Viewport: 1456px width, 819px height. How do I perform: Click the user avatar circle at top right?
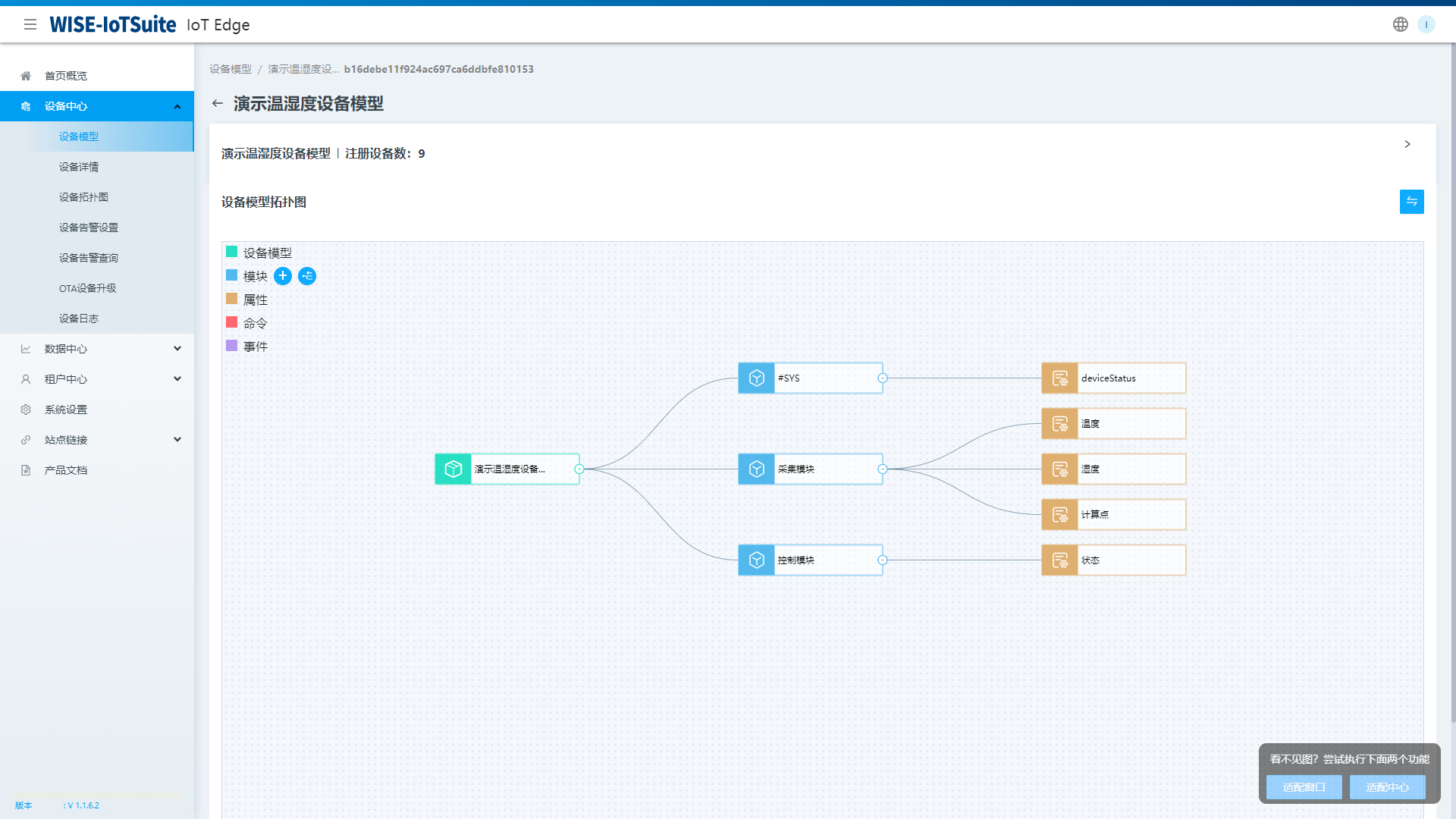[x=1427, y=24]
